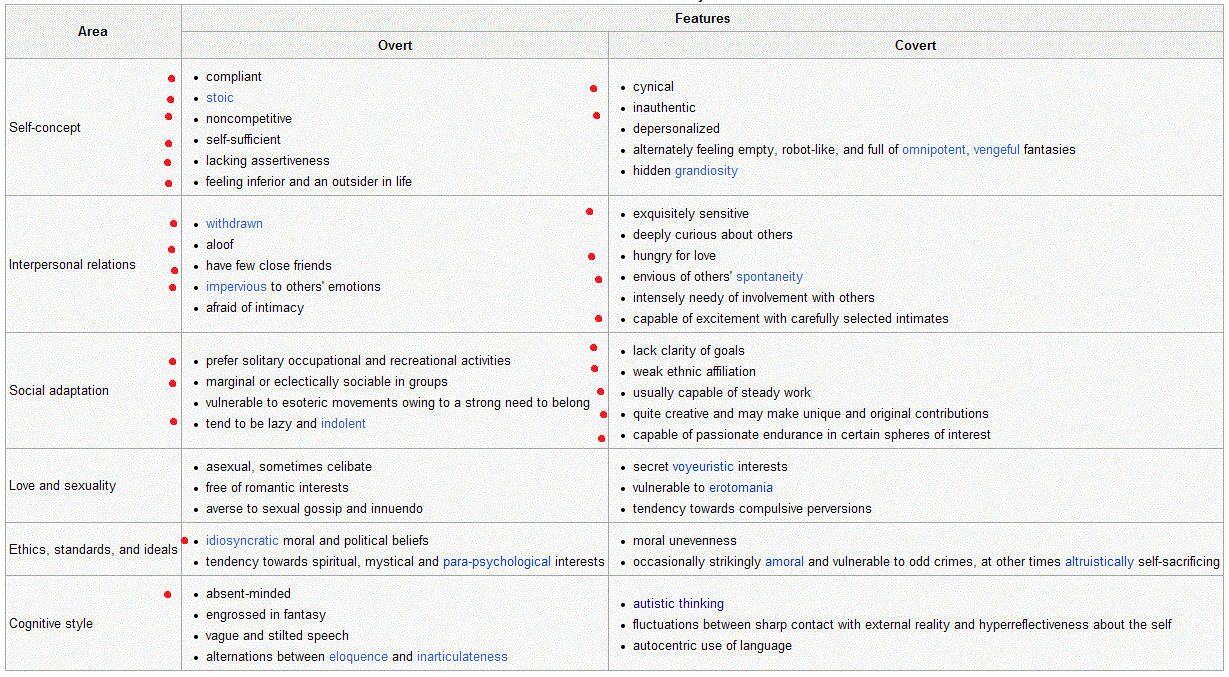Click 'usually capable of steady work' item
1229x677 pixels.
(x=722, y=393)
